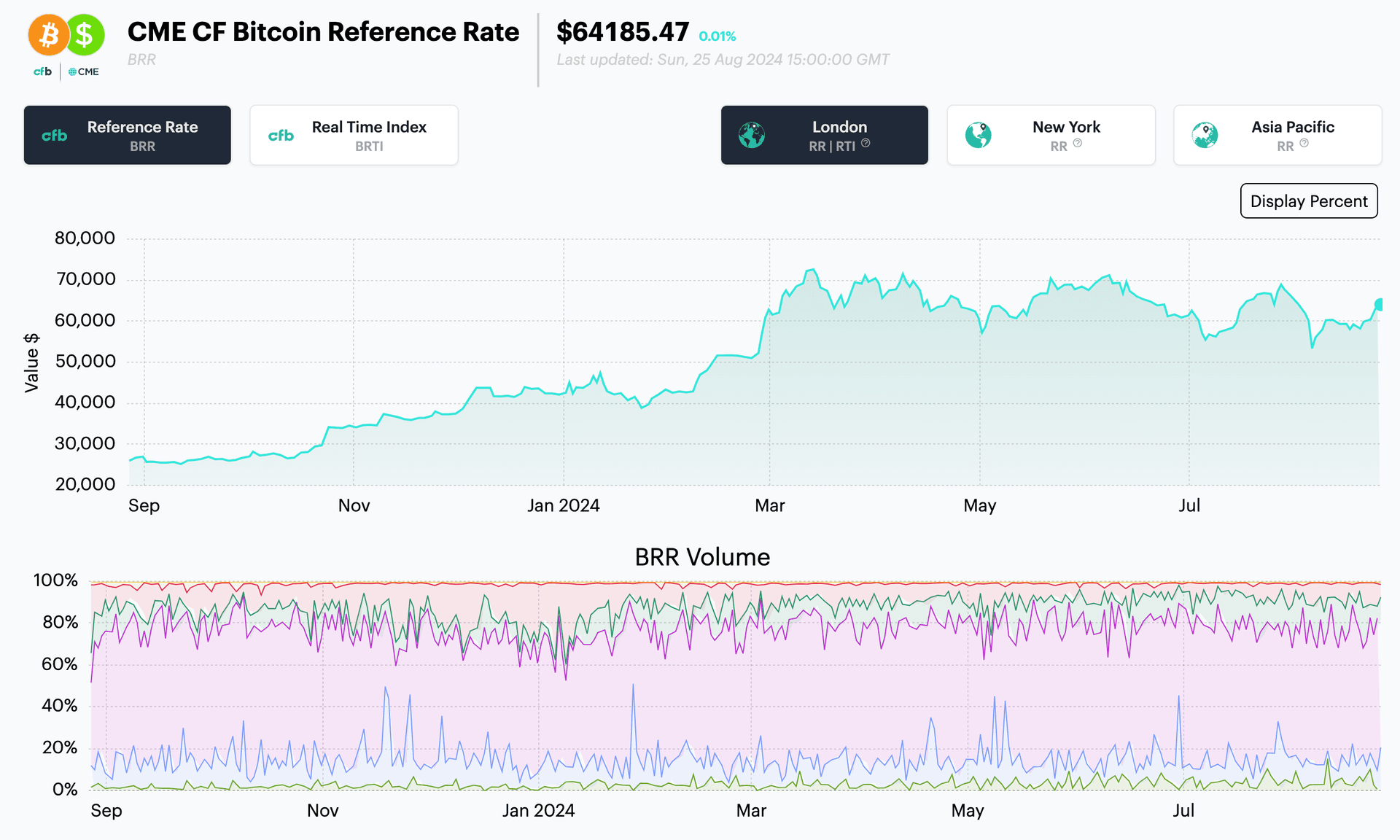Click 100% label on volume chart
This screenshot has height=840, width=1400.
click(x=55, y=580)
